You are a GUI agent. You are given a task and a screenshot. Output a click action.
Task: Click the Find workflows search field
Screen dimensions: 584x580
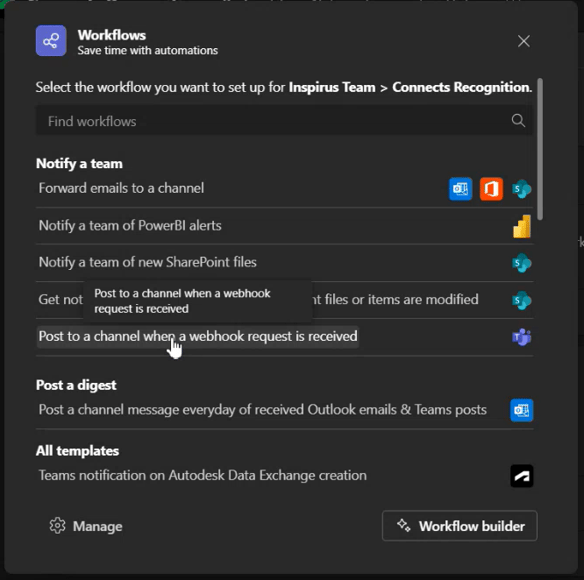(285, 121)
